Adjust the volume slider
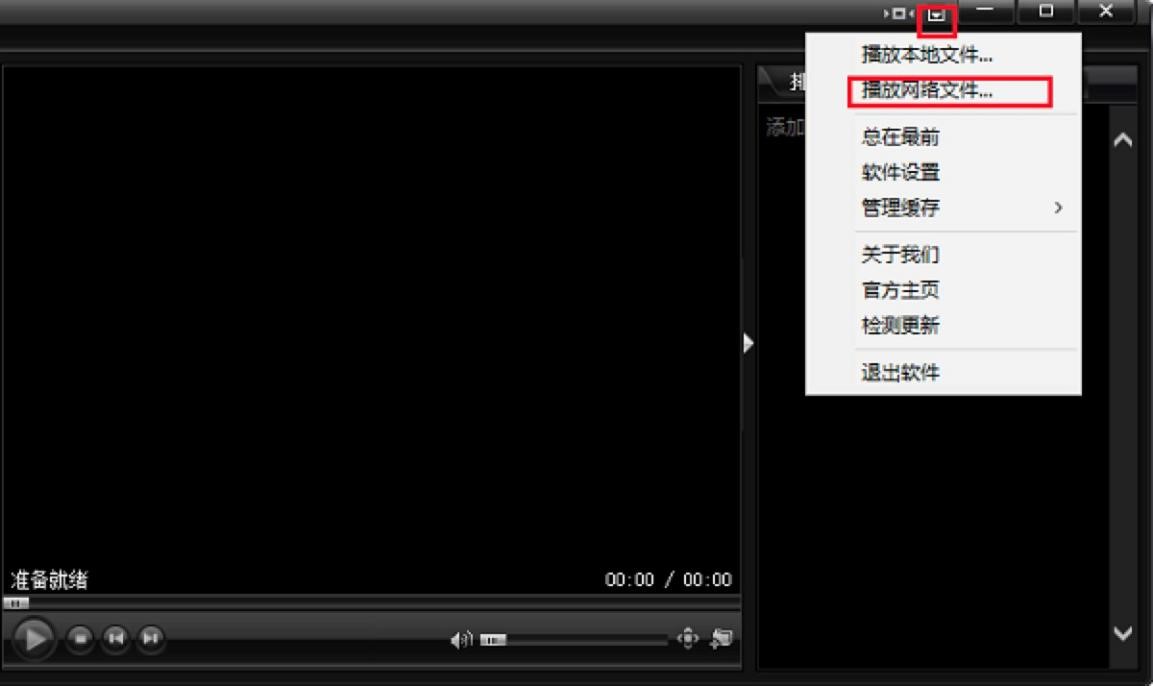 (x=574, y=640)
